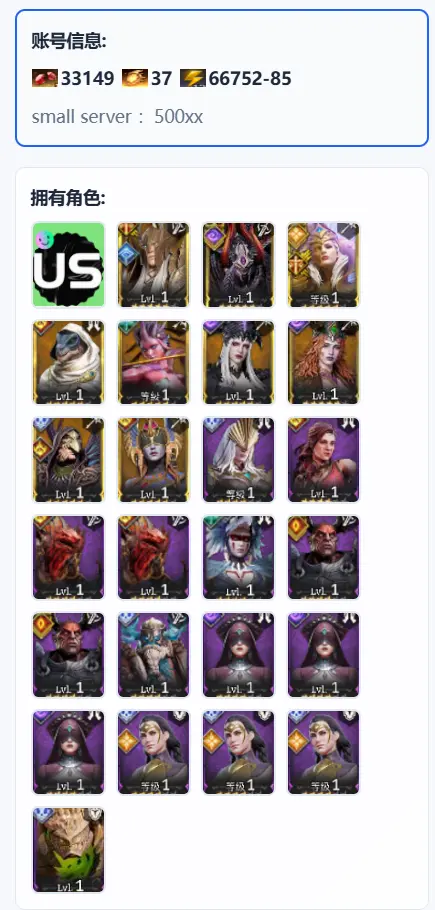
Task: Select the red-haired woman on purple card
Action: point(324,460)
